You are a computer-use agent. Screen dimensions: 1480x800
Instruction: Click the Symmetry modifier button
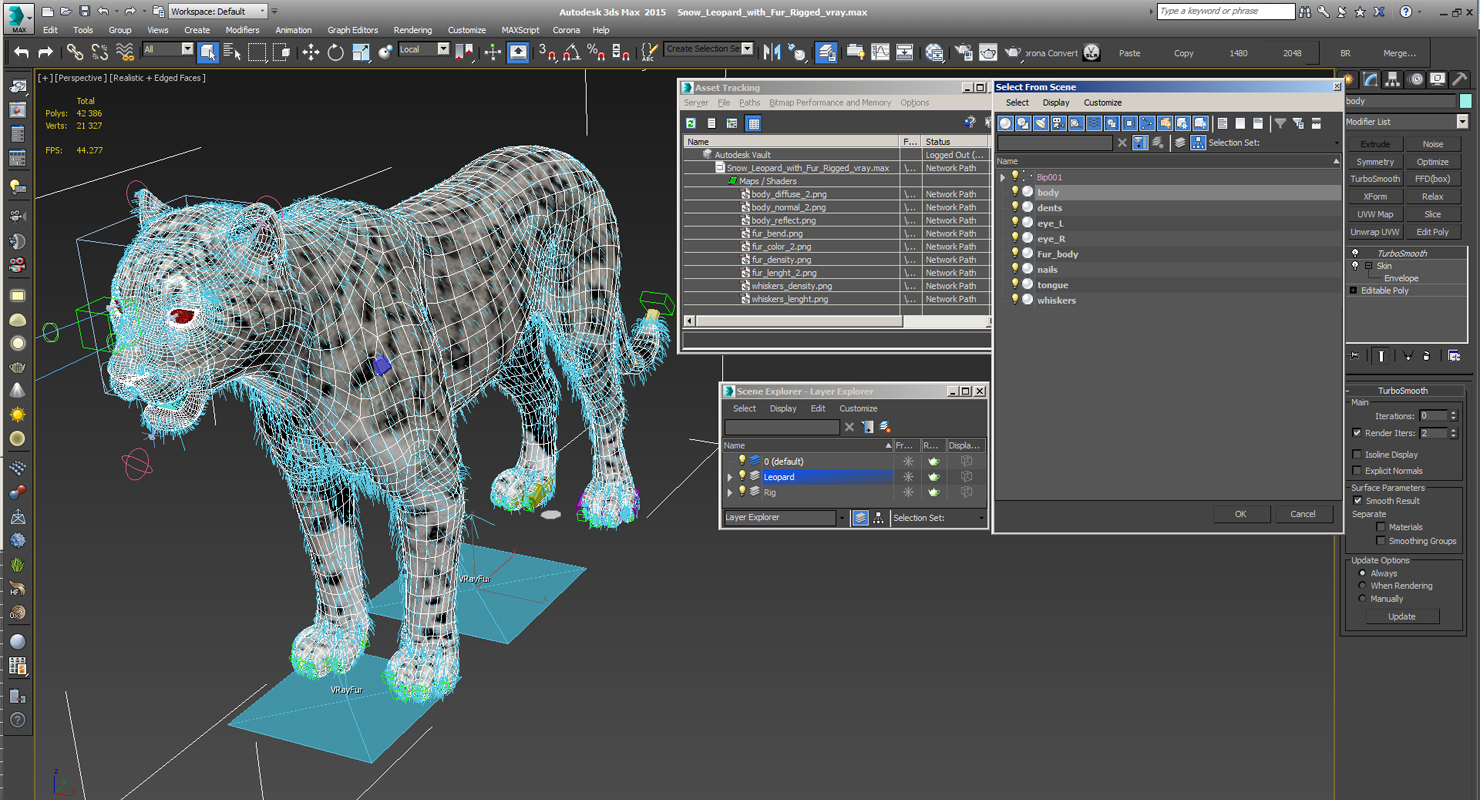[1375, 162]
